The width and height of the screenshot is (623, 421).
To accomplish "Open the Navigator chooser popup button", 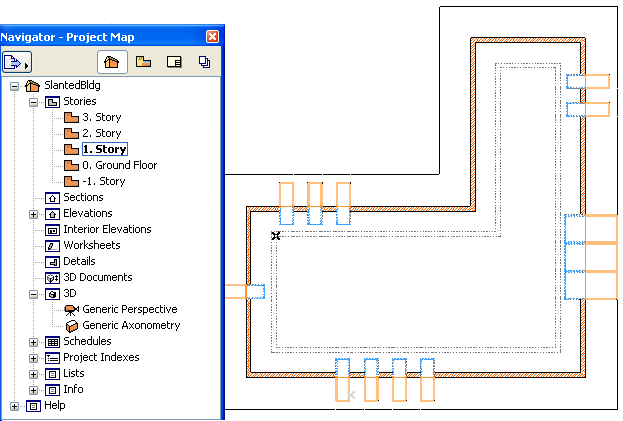I will pyautogui.click(x=17, y=62).
